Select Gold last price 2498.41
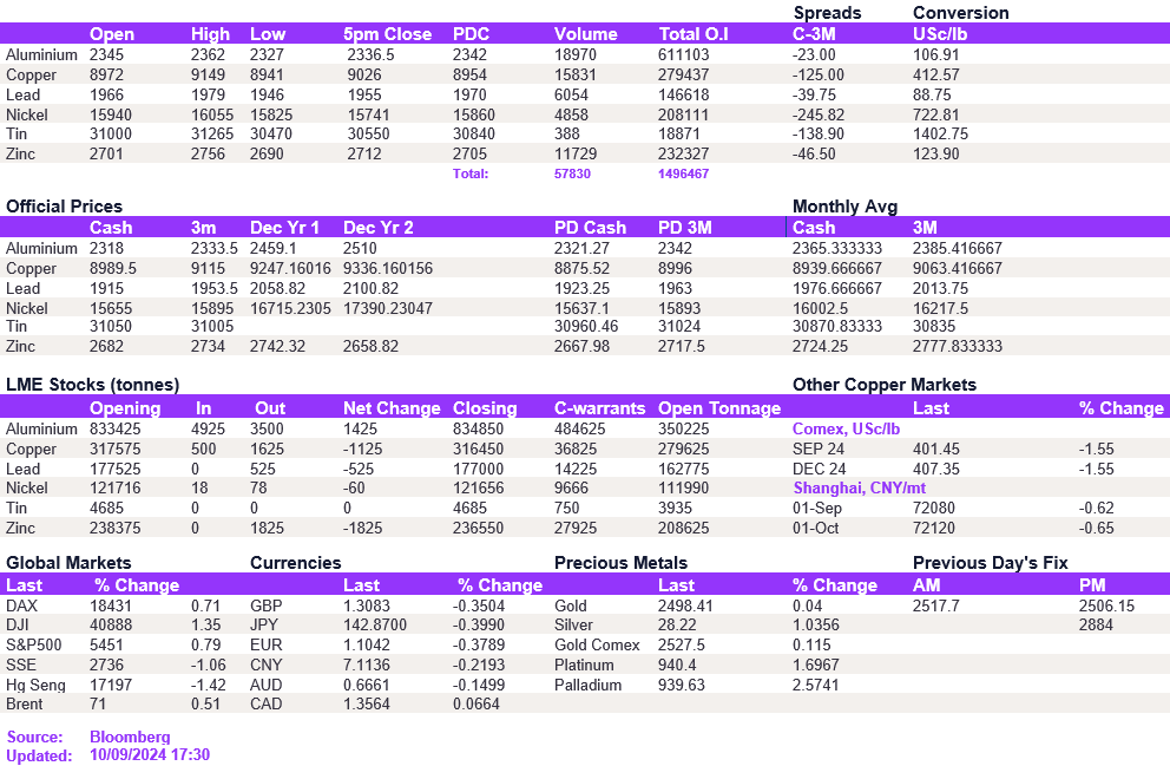Screen dimensions: 1170x778 coord(685,606)
